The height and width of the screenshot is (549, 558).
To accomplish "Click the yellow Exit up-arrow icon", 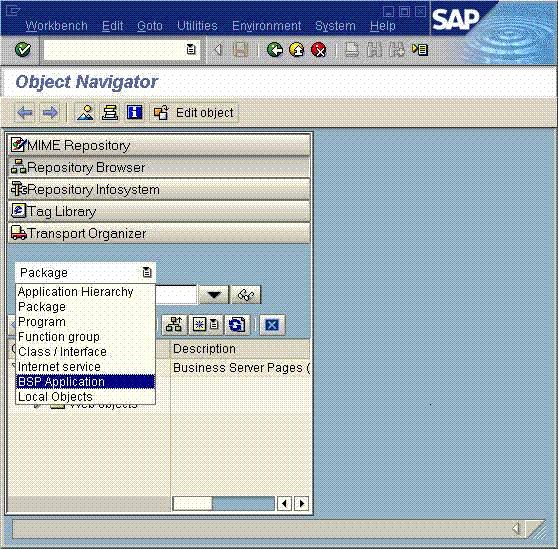I will [297, 50].
